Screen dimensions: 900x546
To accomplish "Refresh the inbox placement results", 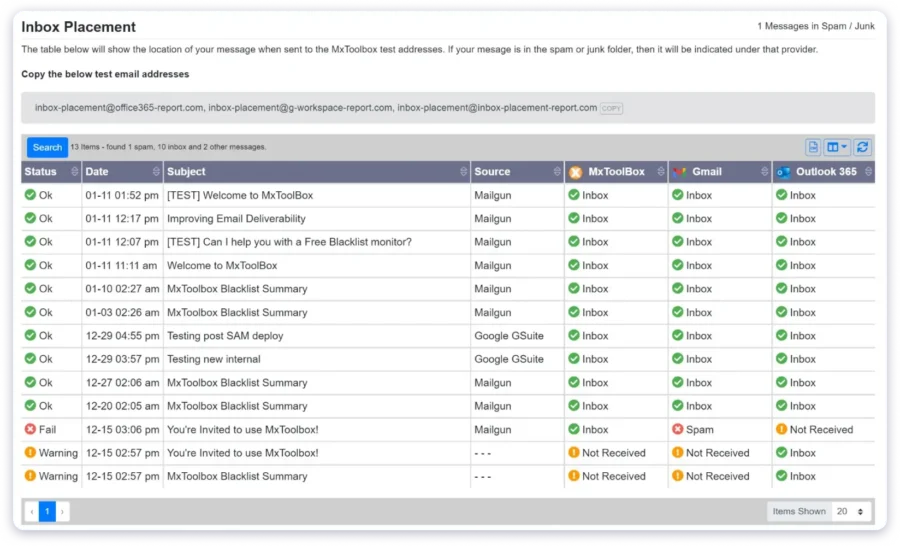I will [862, 148].
